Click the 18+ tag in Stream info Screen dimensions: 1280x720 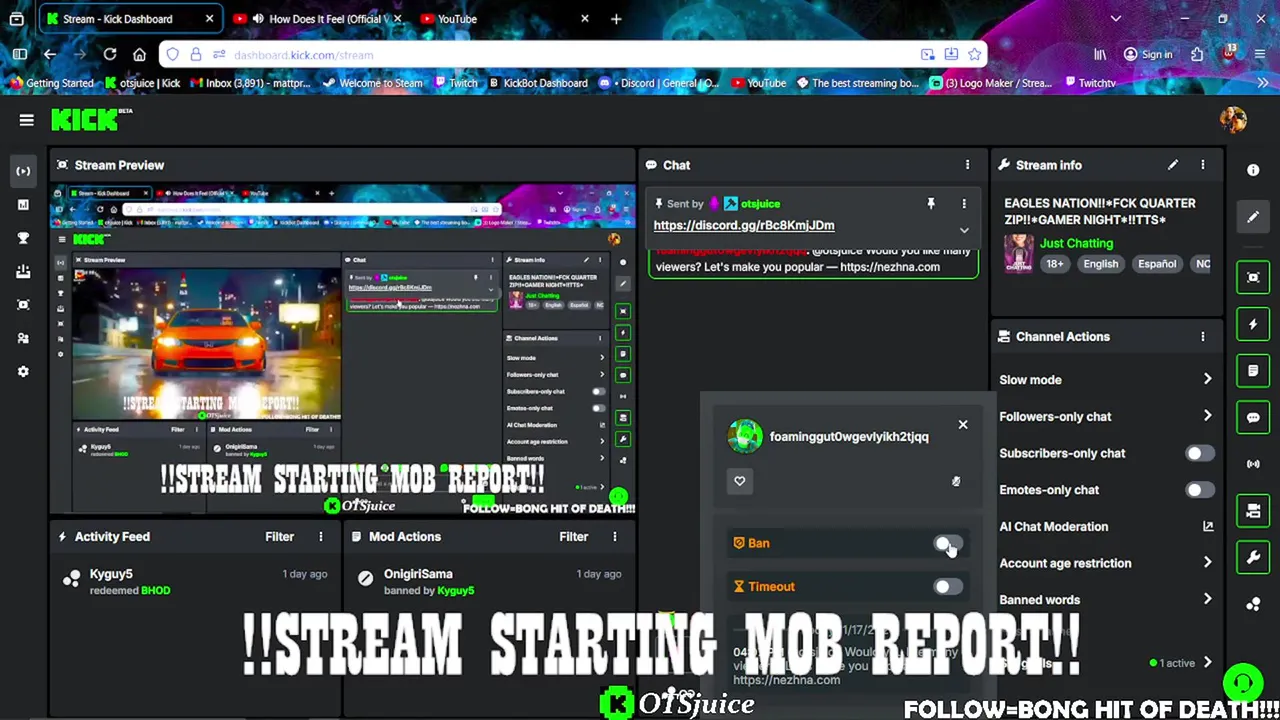coord(1055,264)
